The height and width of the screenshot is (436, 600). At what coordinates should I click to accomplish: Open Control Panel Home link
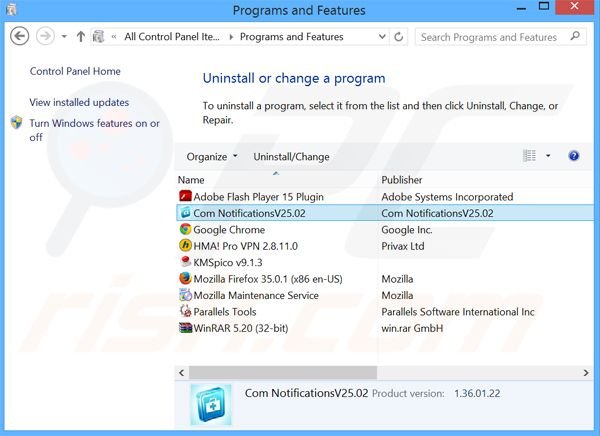pyautogui.click(x=75, y=71)
